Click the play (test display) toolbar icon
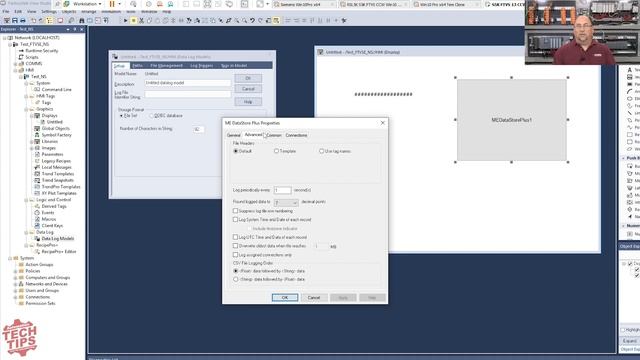 point(126,20)
